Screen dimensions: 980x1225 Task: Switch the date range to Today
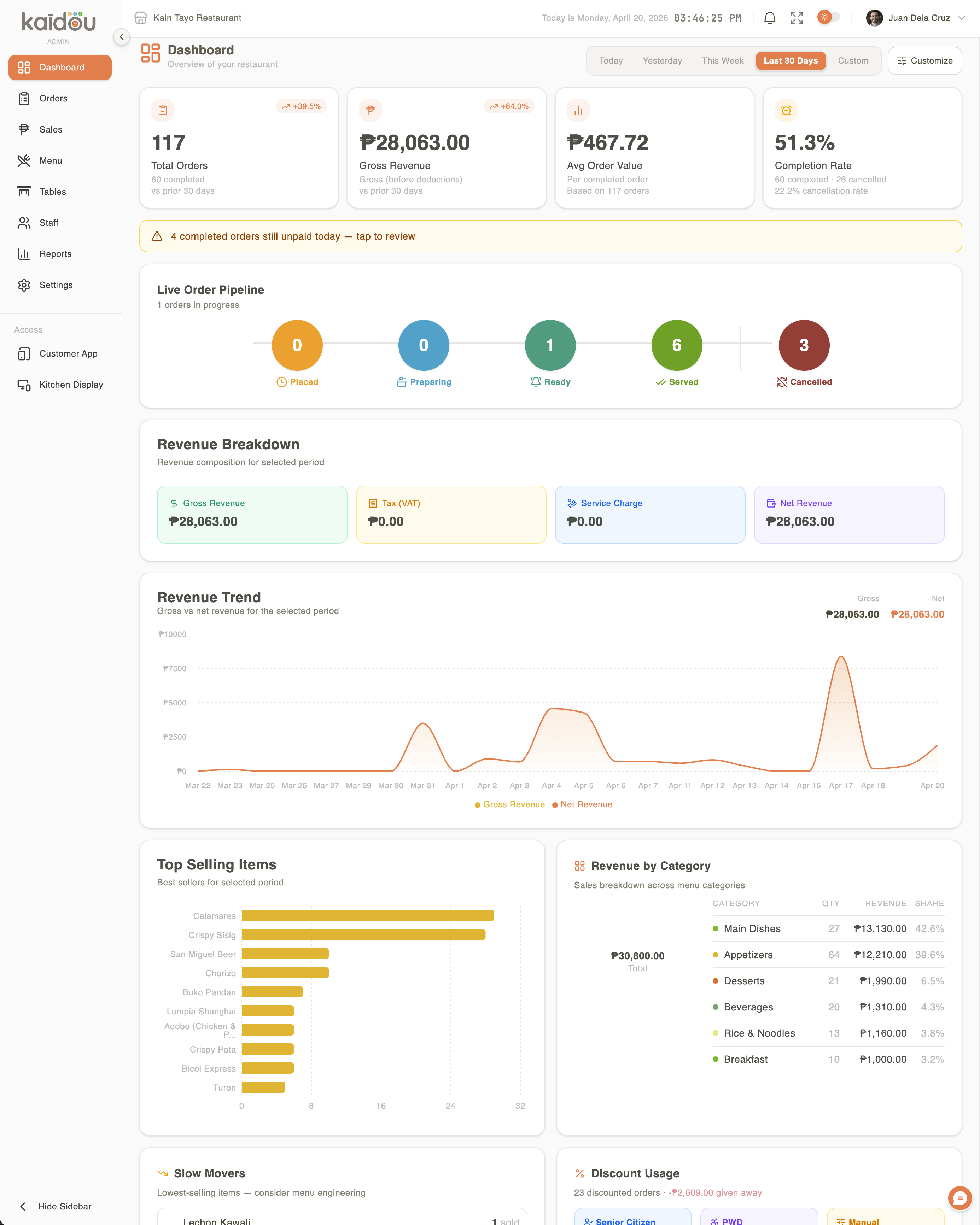pos(611,61)
